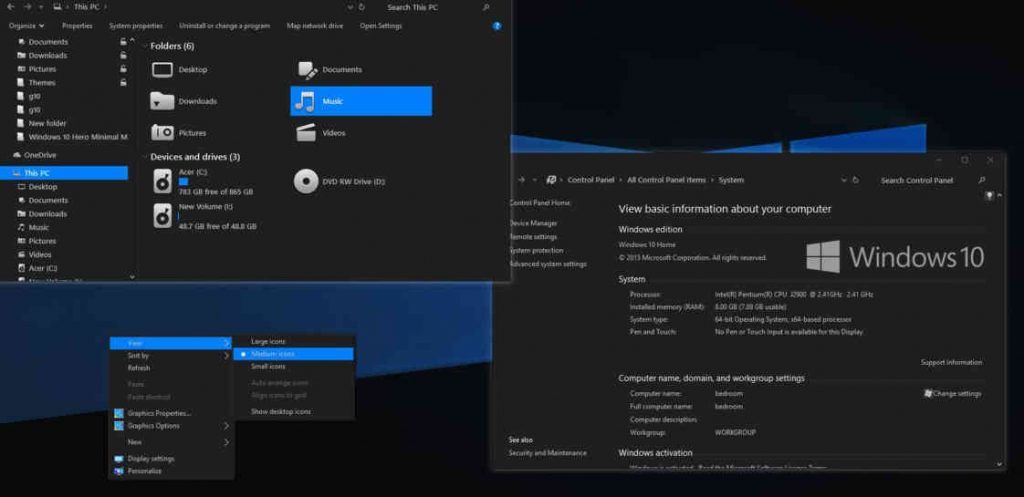Refresh the This PC view in File Explorer
1024x497 pixels.
(x=362, y=7)
